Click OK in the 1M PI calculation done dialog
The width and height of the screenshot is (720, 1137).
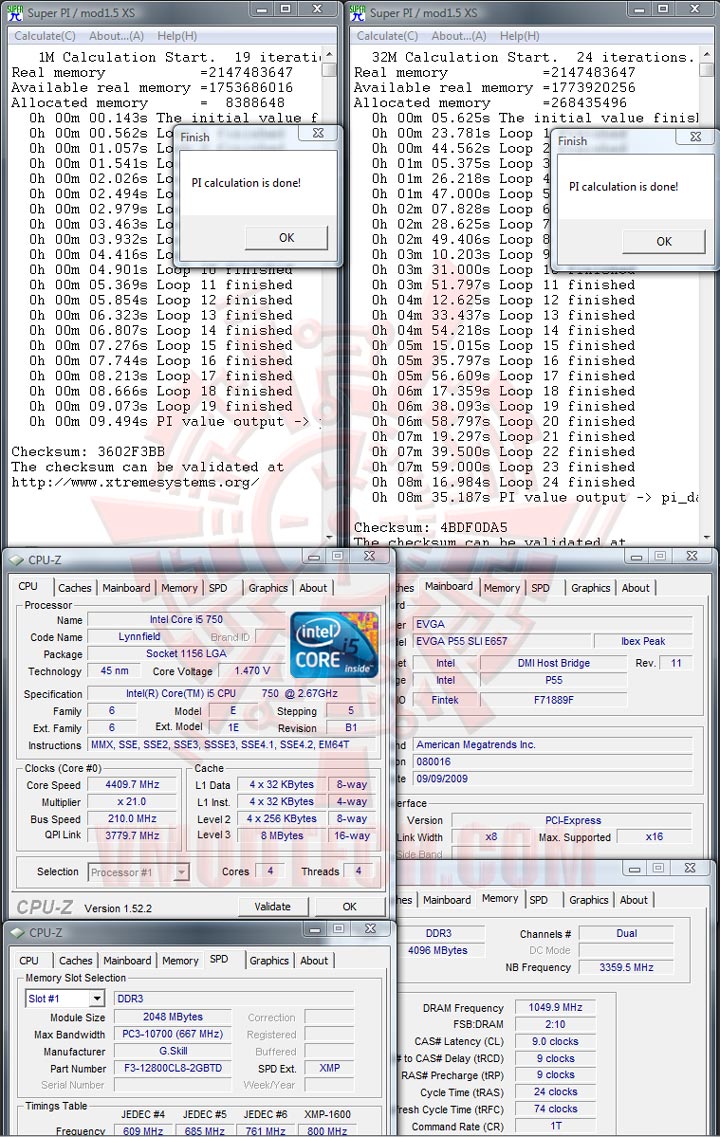(x=286, y=238)
